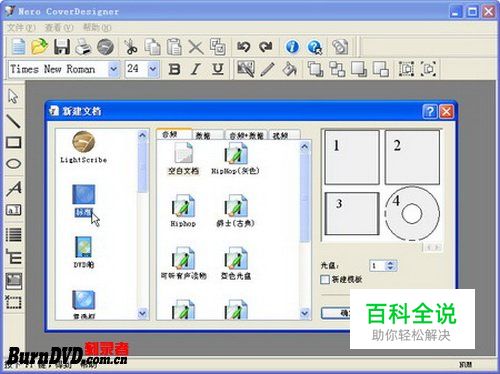500x374 pixels.
Task: Open the font size 24 dropdown
Action: [153, 69]
